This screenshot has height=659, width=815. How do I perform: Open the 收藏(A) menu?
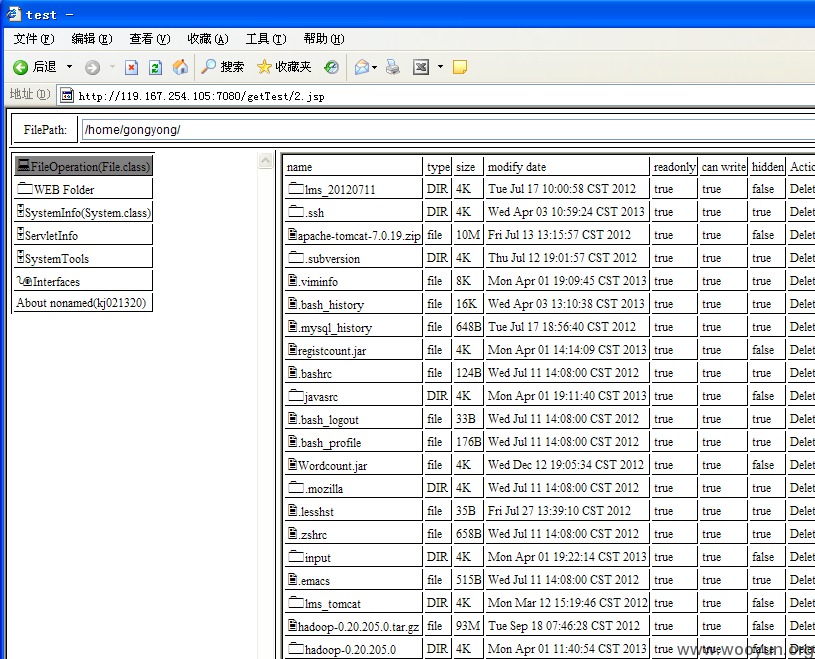208,39
